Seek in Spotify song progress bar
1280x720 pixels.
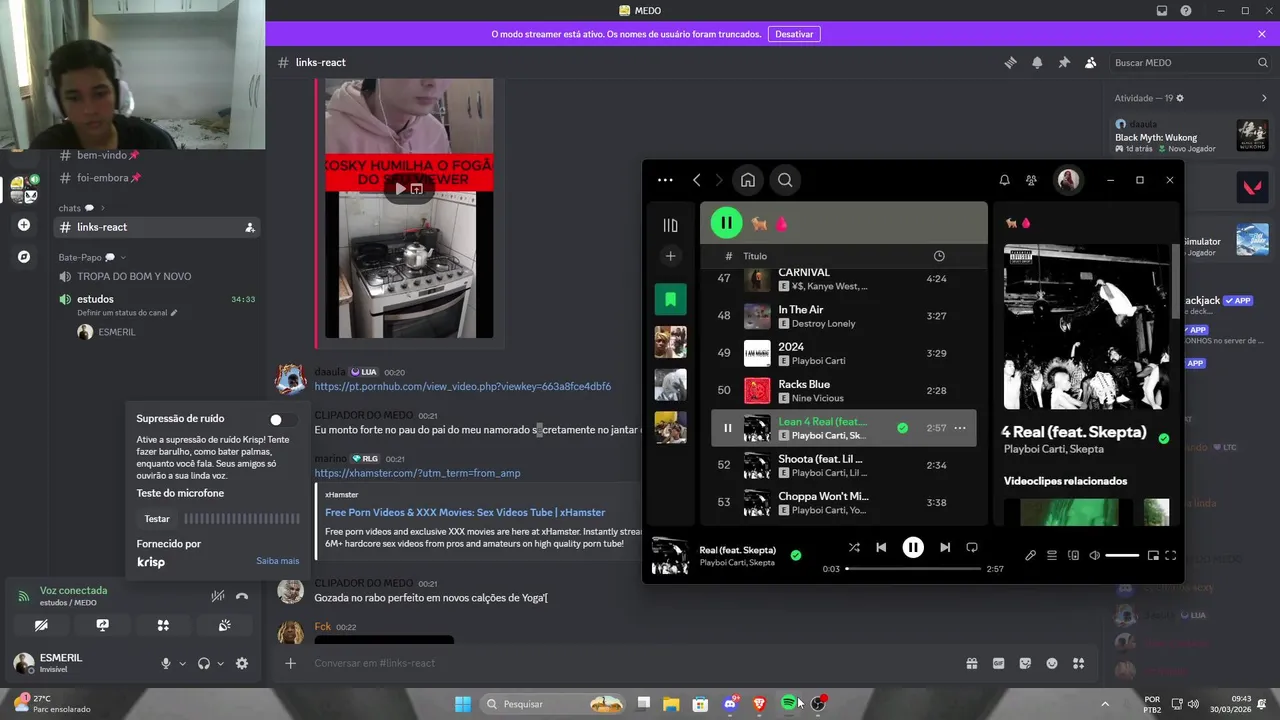(913, 568)
